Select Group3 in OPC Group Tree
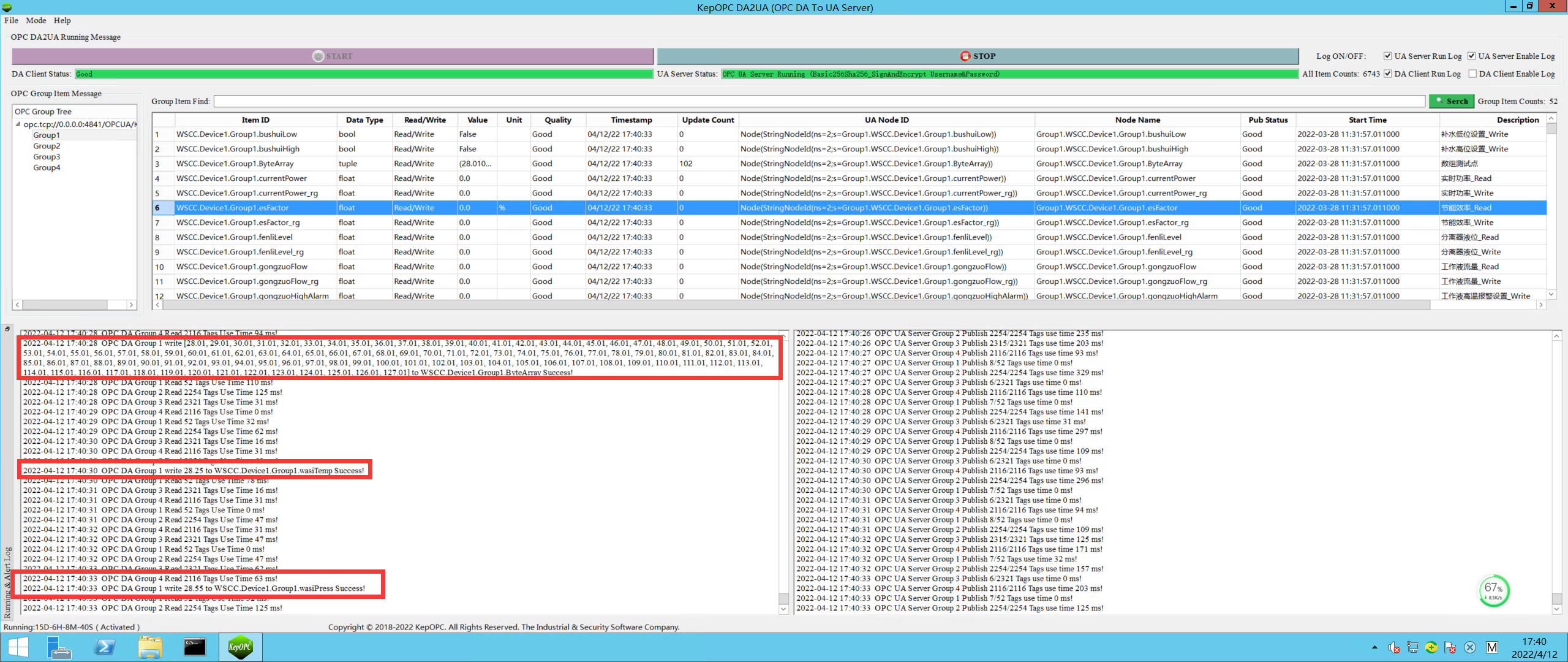The width and height of the screenshot is (1568, 662). [47, 157]
